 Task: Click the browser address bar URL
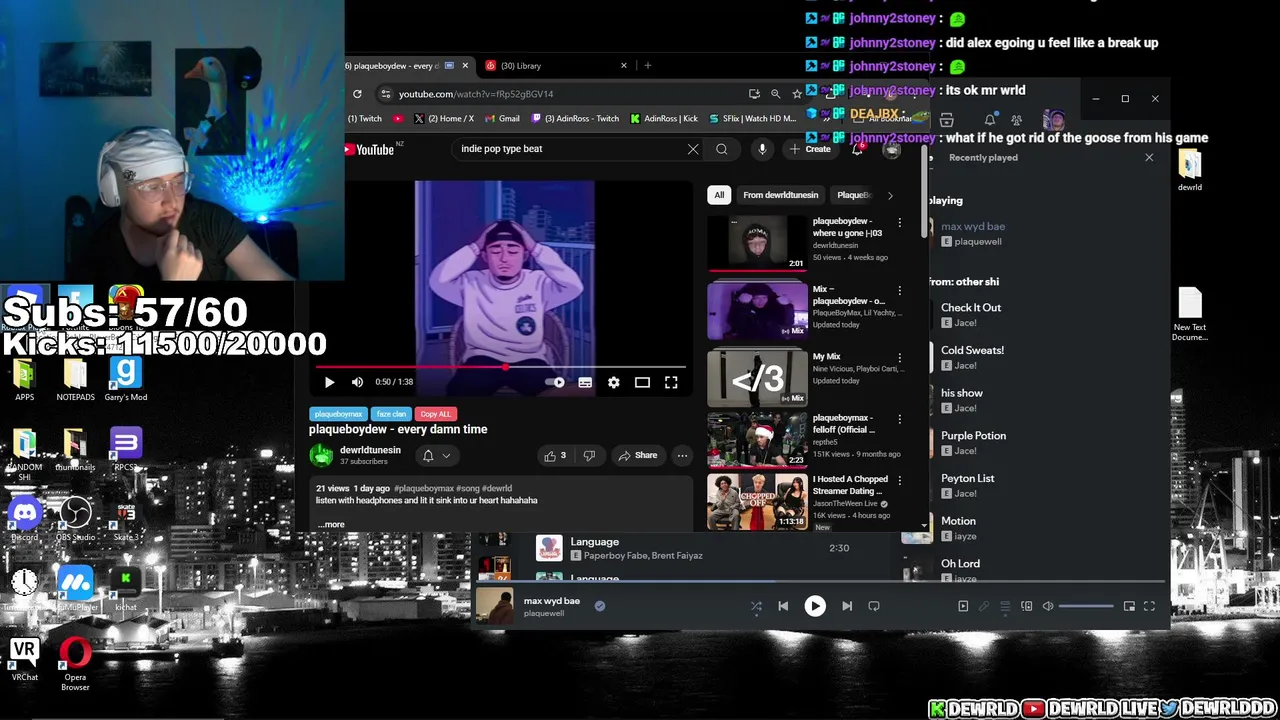[476, 94]
